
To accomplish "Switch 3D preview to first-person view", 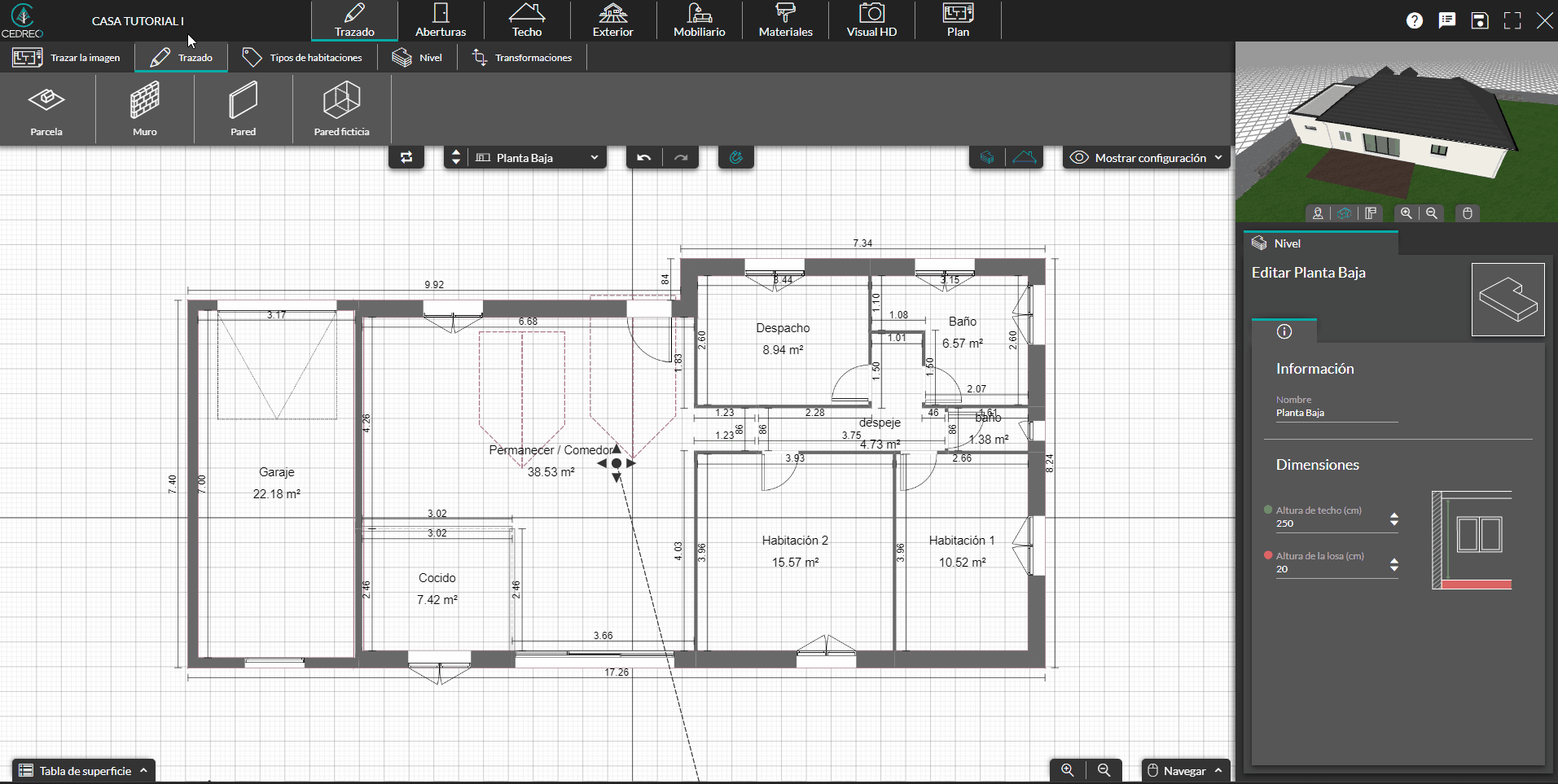I will click(x=1318, y=213).
